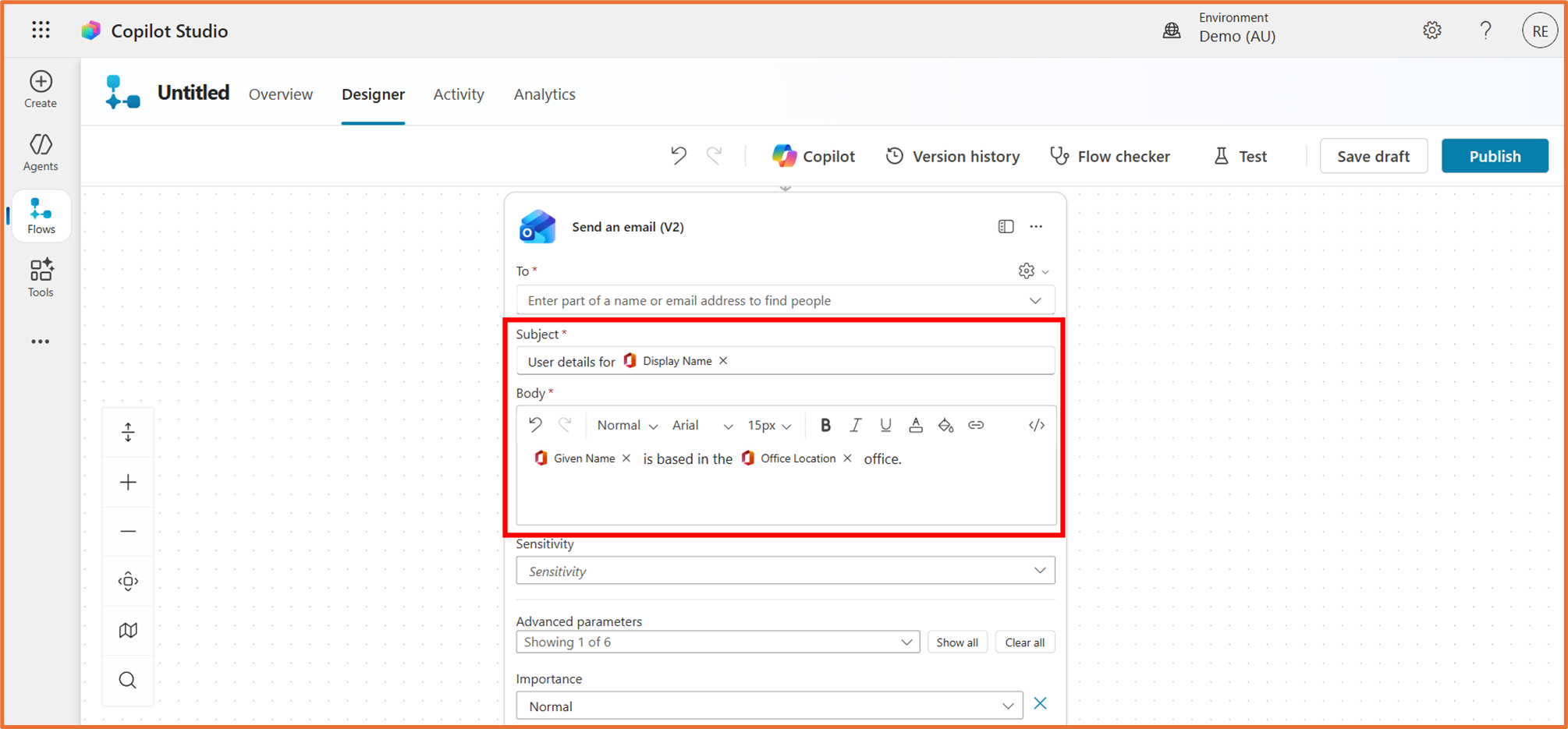This screenshot has width=1568, height=729.
Task: Remove the Display Name token from Subject
Action: pos(723,360)
